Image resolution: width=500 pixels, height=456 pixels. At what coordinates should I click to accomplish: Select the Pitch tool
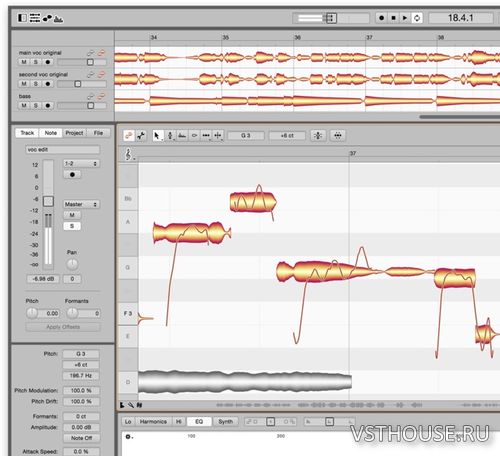tap(170, 135)
